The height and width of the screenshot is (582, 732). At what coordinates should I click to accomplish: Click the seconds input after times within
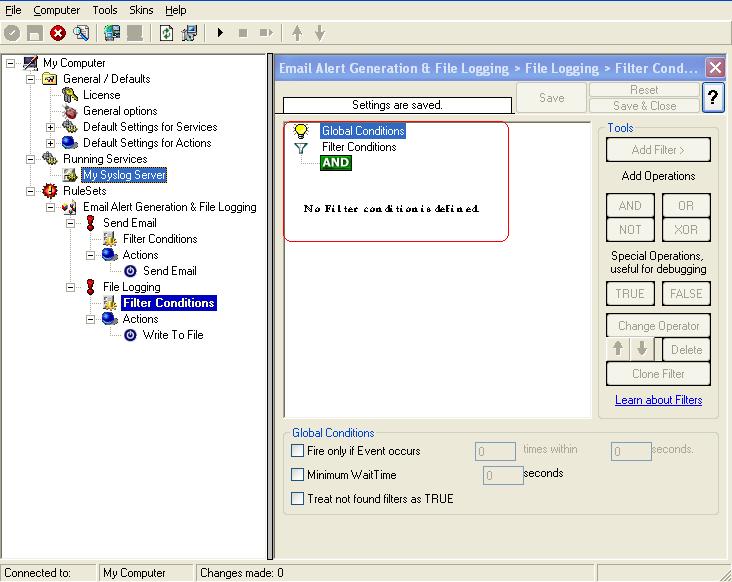point(631,451)
